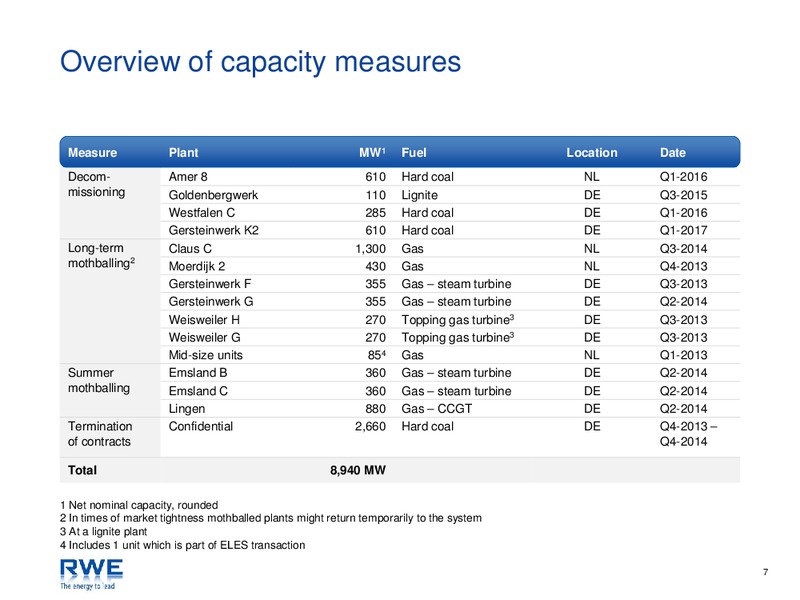Click the 'Fuel' column header
Viewport: 800px width, 600px height.
click(x=414, y=153)
